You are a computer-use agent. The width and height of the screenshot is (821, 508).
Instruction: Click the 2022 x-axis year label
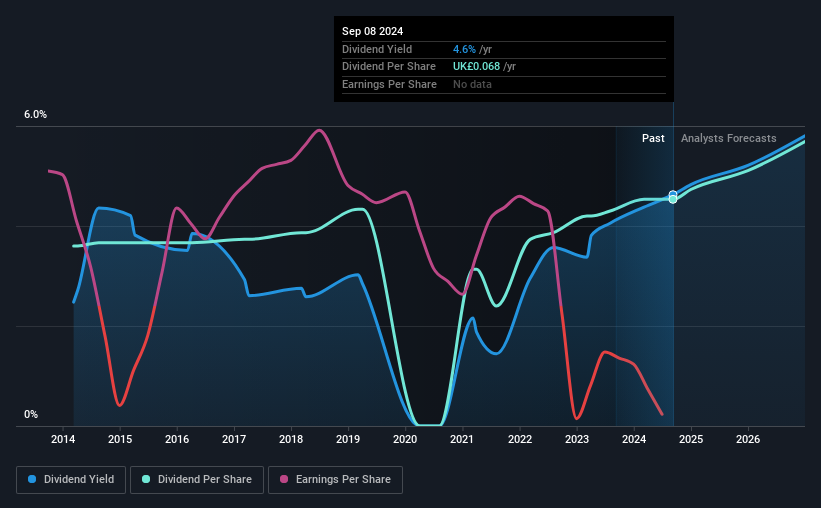click(x=520, y=439)
